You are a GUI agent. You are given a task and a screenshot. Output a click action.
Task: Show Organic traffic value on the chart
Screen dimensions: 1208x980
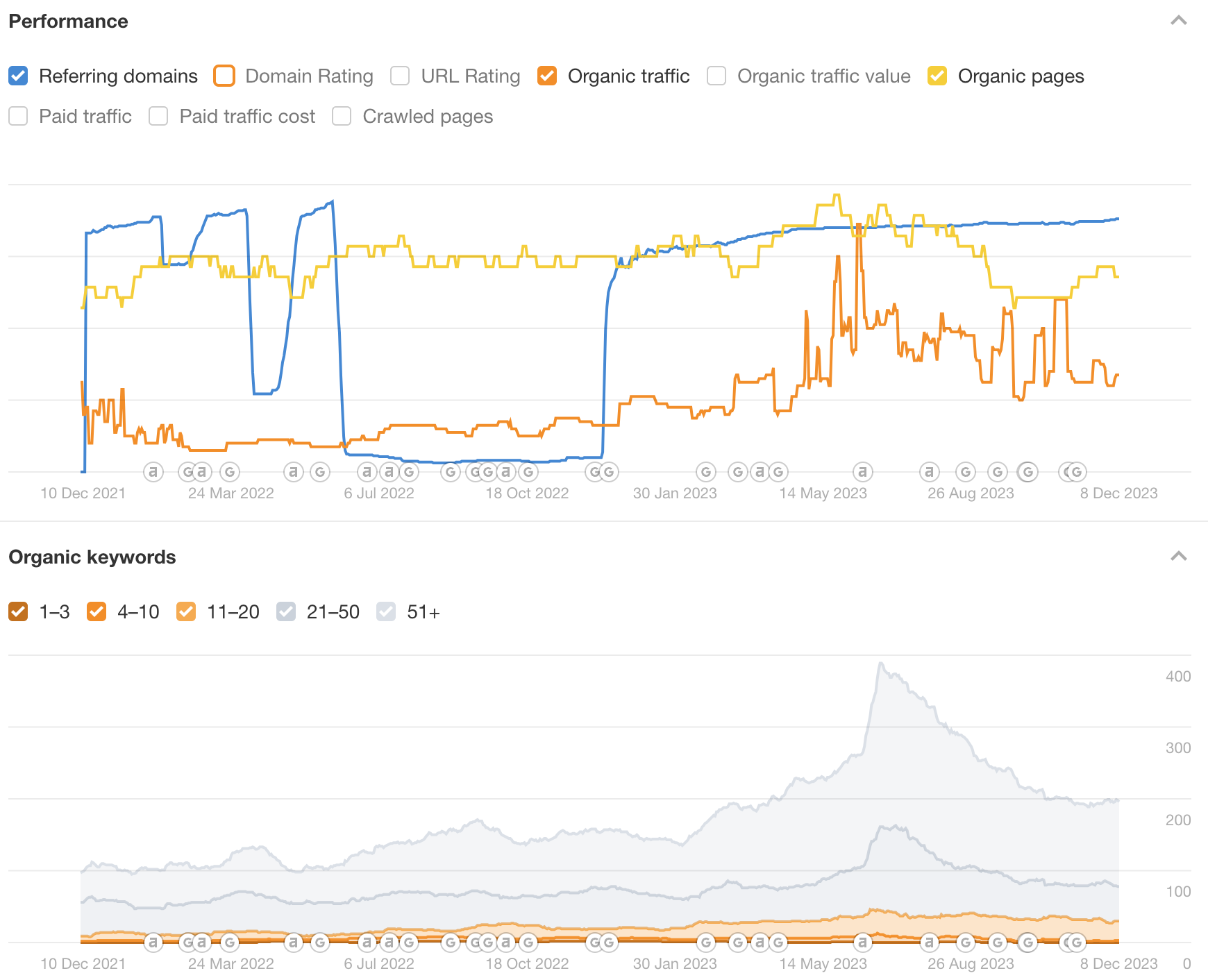pyautogui.click(x=716, y=76)
